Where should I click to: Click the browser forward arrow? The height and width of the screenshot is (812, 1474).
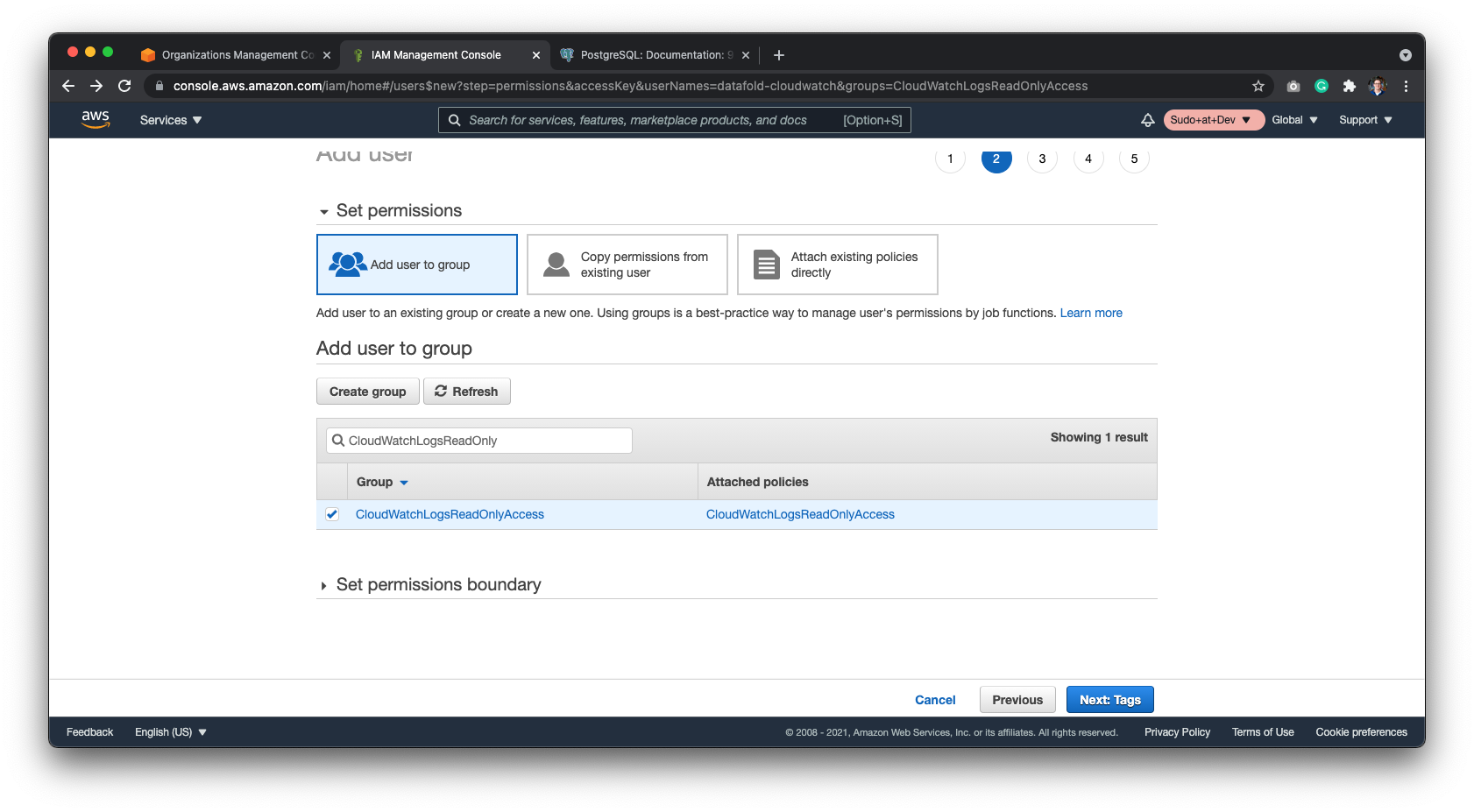pos(96,86)
